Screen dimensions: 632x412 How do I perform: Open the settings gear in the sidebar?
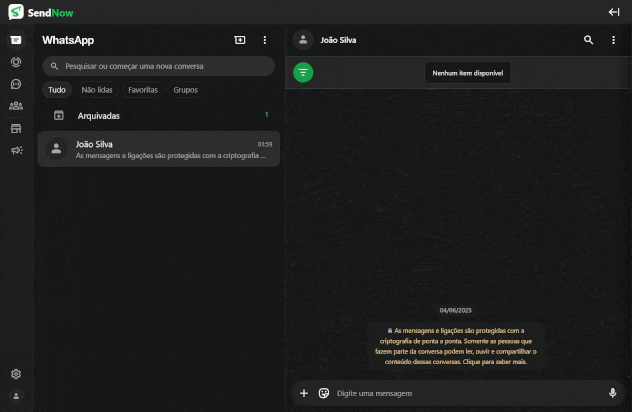pos(16,374)
